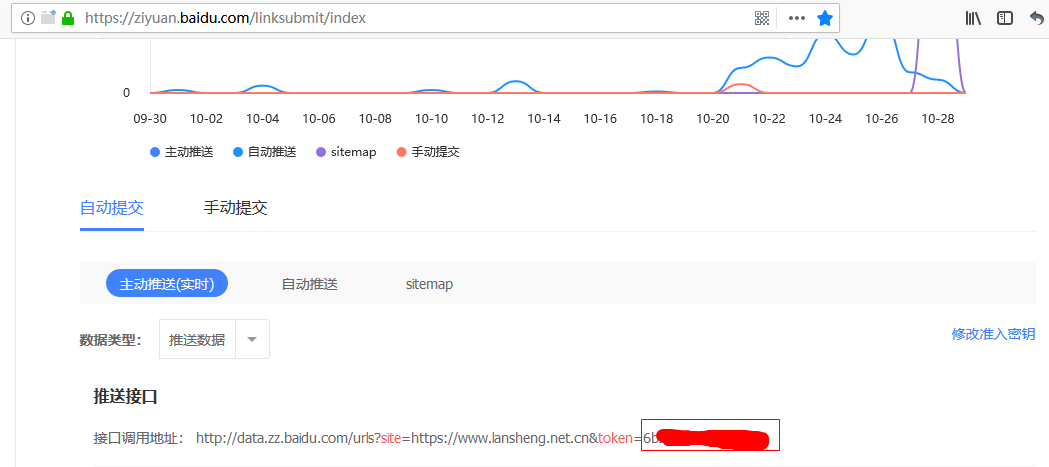Open the QR code icon in address bar
The height and width of the screenshot is (467, 1049).
point(762,18)
